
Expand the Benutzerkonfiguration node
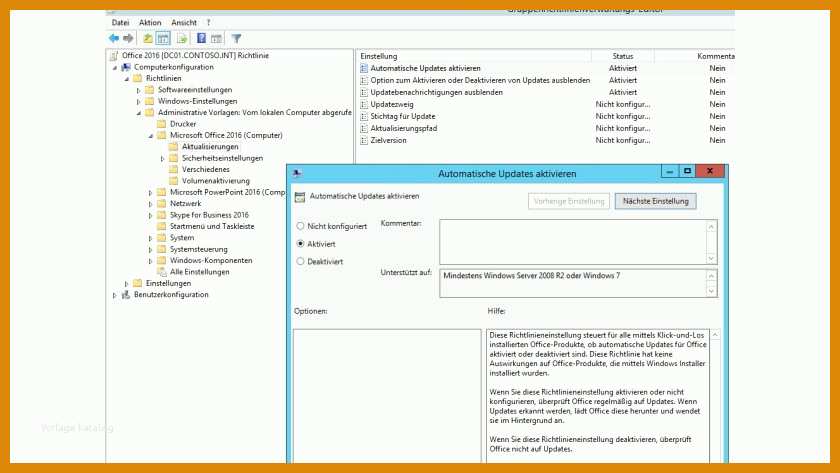[x=115, y=295]
